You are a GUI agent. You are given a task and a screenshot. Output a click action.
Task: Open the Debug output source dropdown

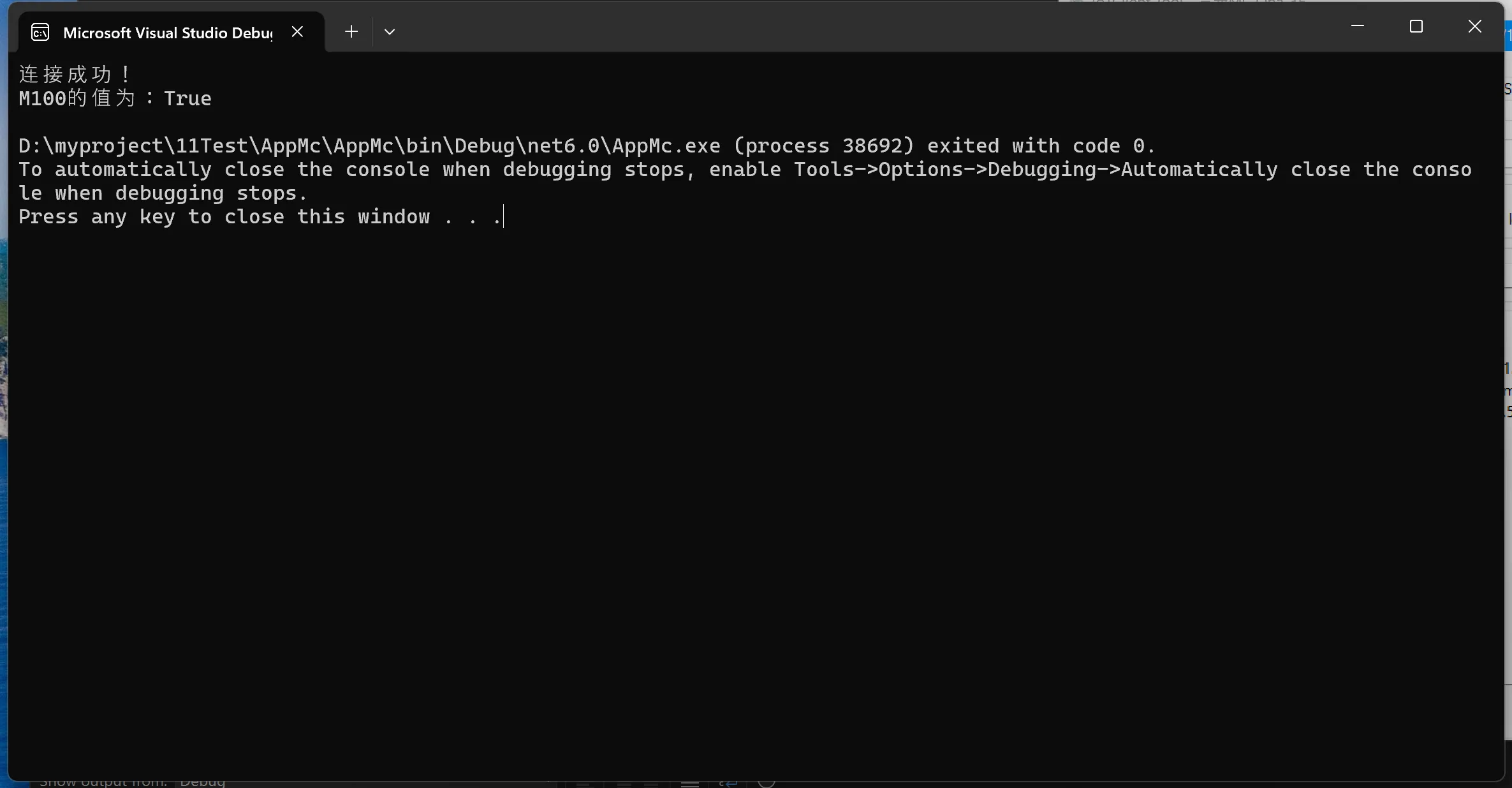[203, 784]
